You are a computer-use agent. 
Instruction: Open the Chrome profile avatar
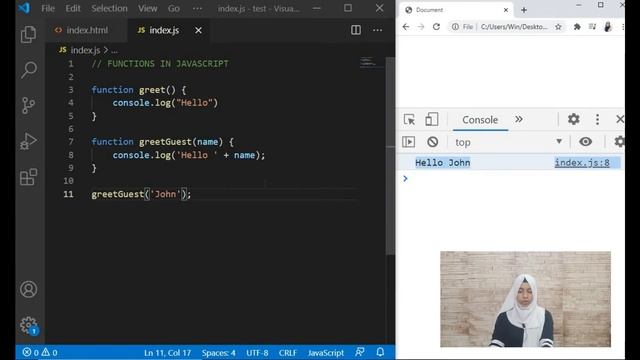point(608,27)
